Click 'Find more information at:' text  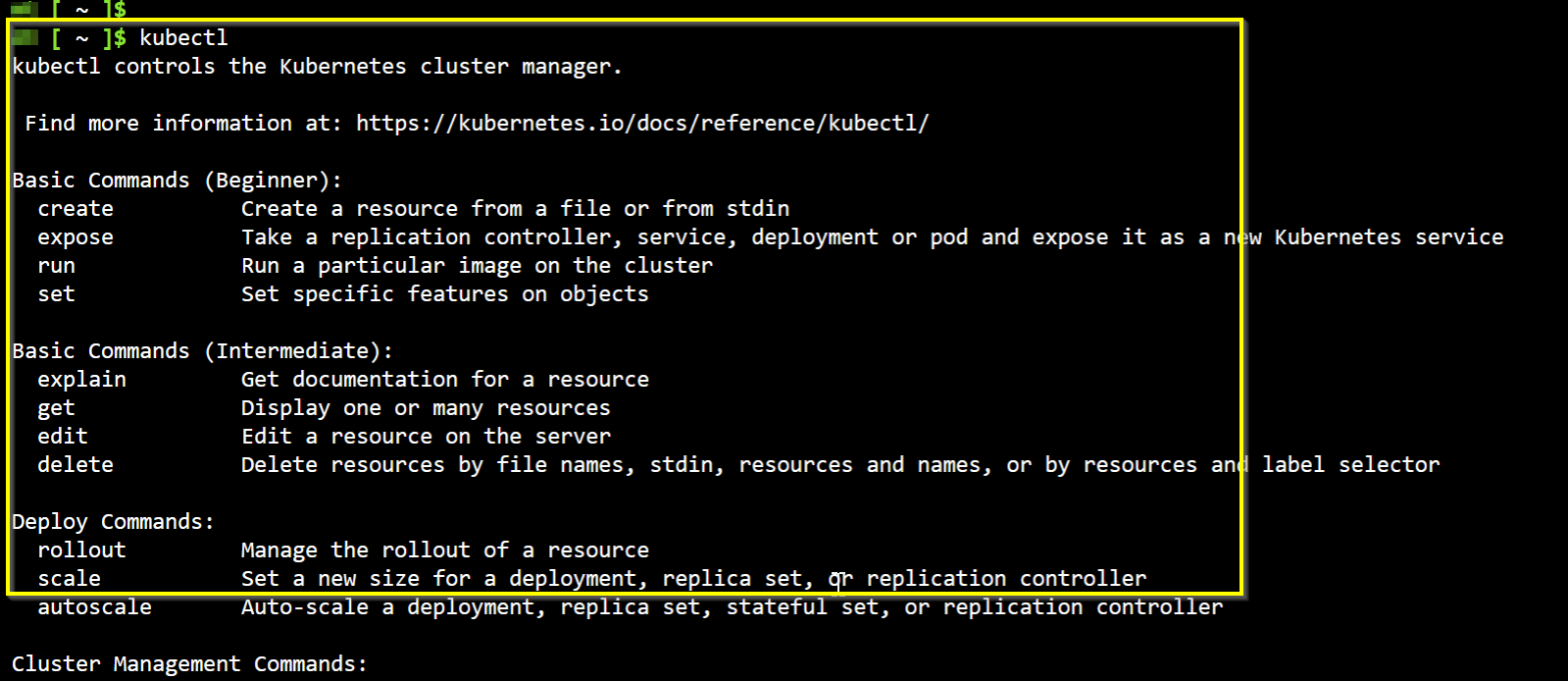183,124
